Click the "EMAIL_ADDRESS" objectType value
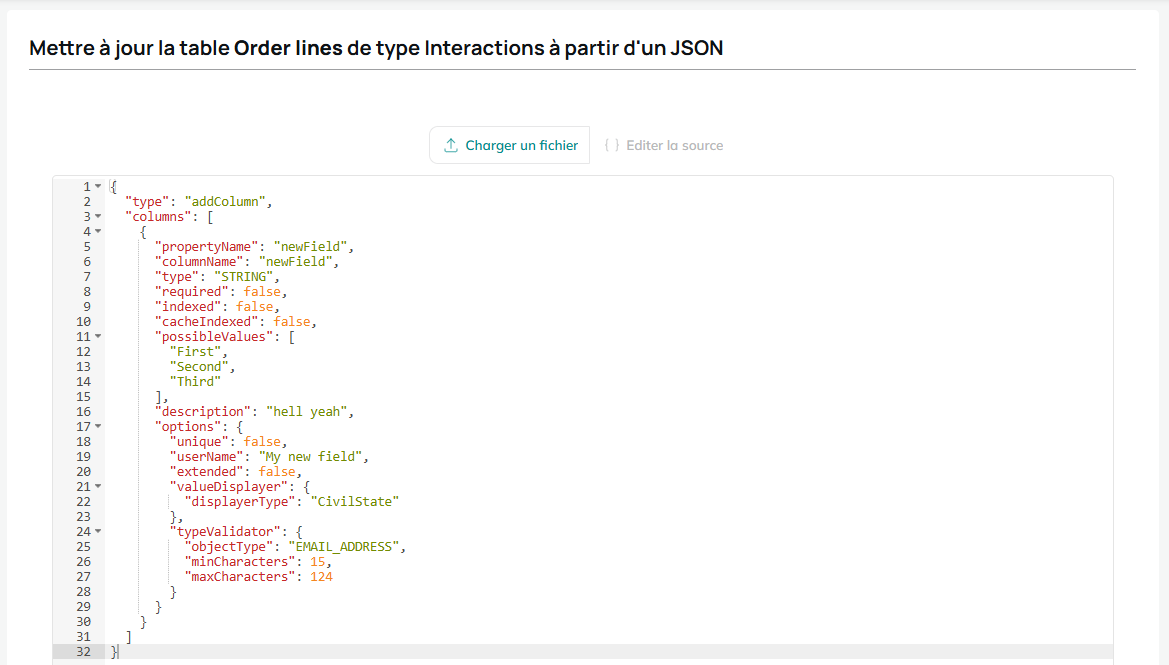The image size is (1169, 665). [x=344, y=546]
